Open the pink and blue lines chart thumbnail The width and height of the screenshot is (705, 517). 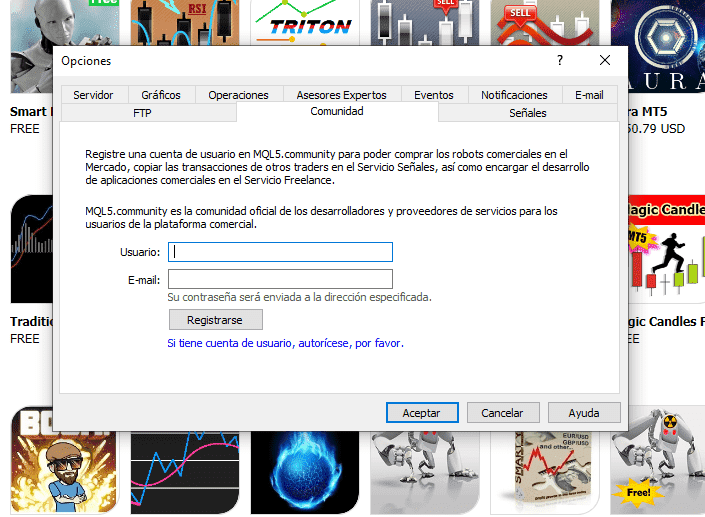point(185,472)
